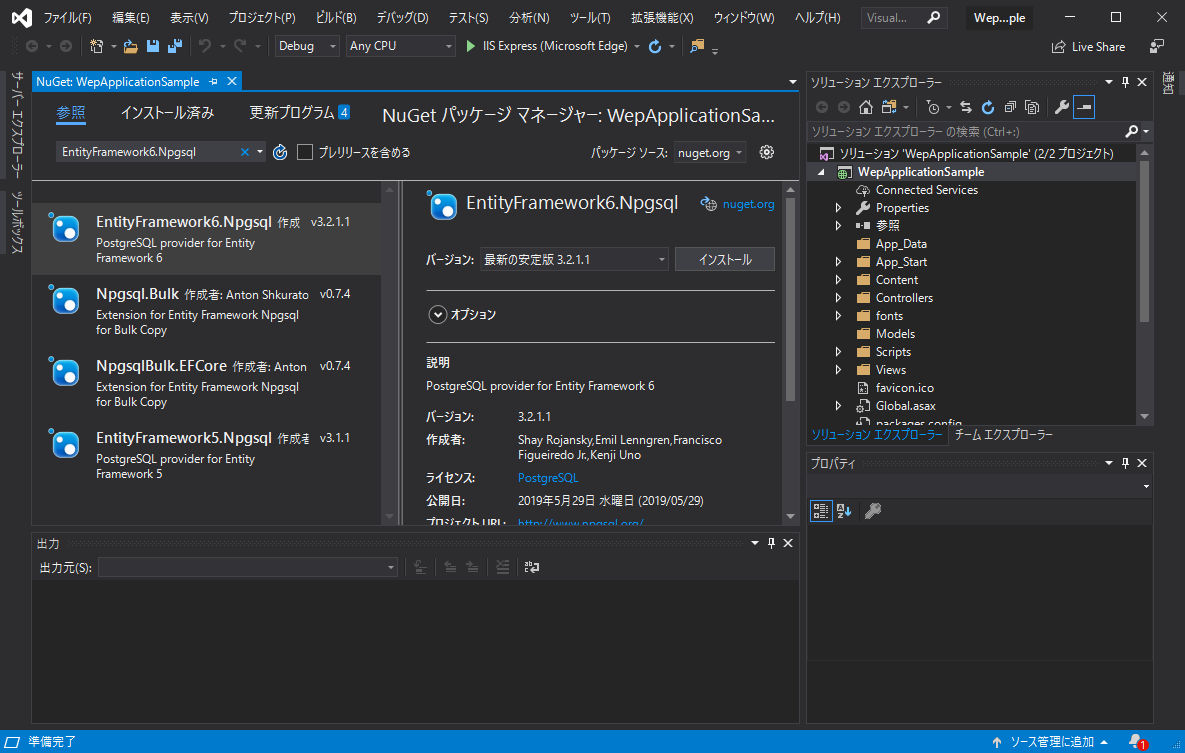Click the Open File folder icon
Screen dimensions: 1185x753
(131, 46)
